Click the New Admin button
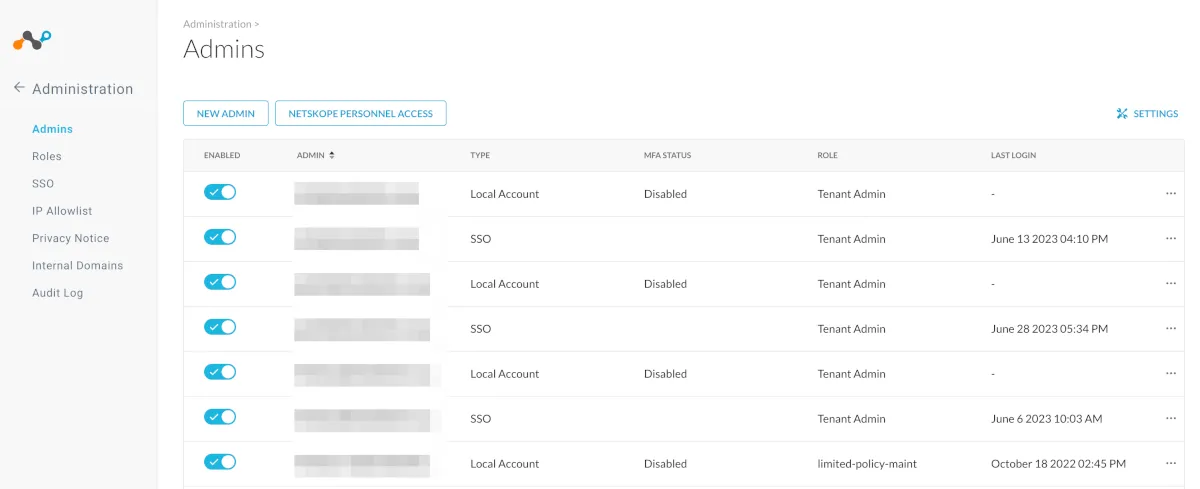 [226, 114]
